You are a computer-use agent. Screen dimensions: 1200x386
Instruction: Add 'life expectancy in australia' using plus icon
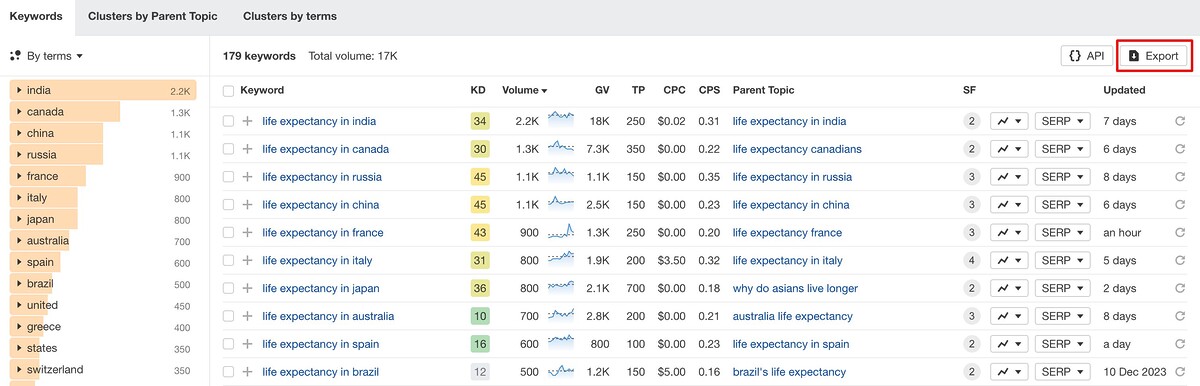[x=247, y=316]
